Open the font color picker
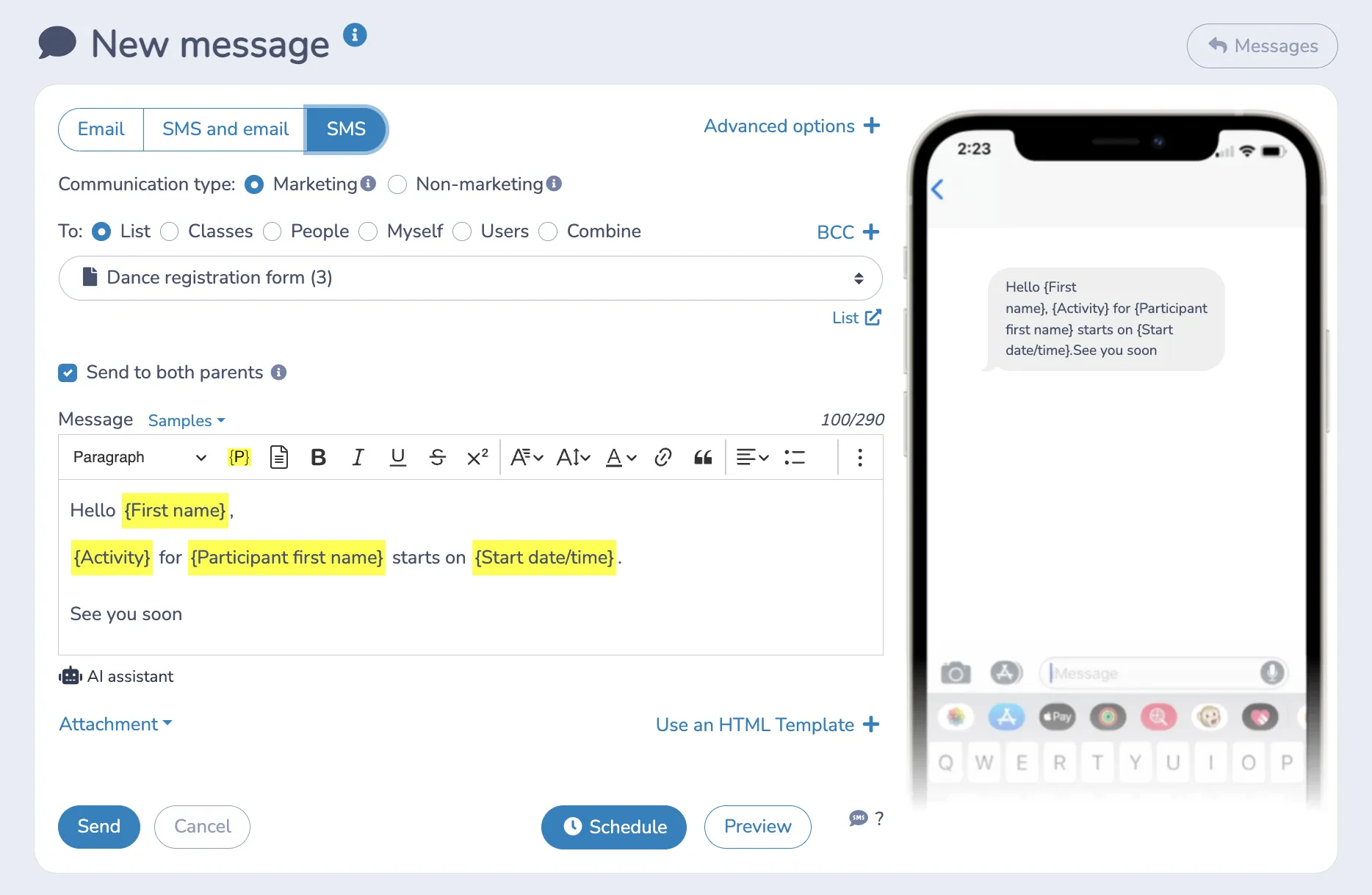The width and height of the screenshot is (1372, 895). pos(621,457)
